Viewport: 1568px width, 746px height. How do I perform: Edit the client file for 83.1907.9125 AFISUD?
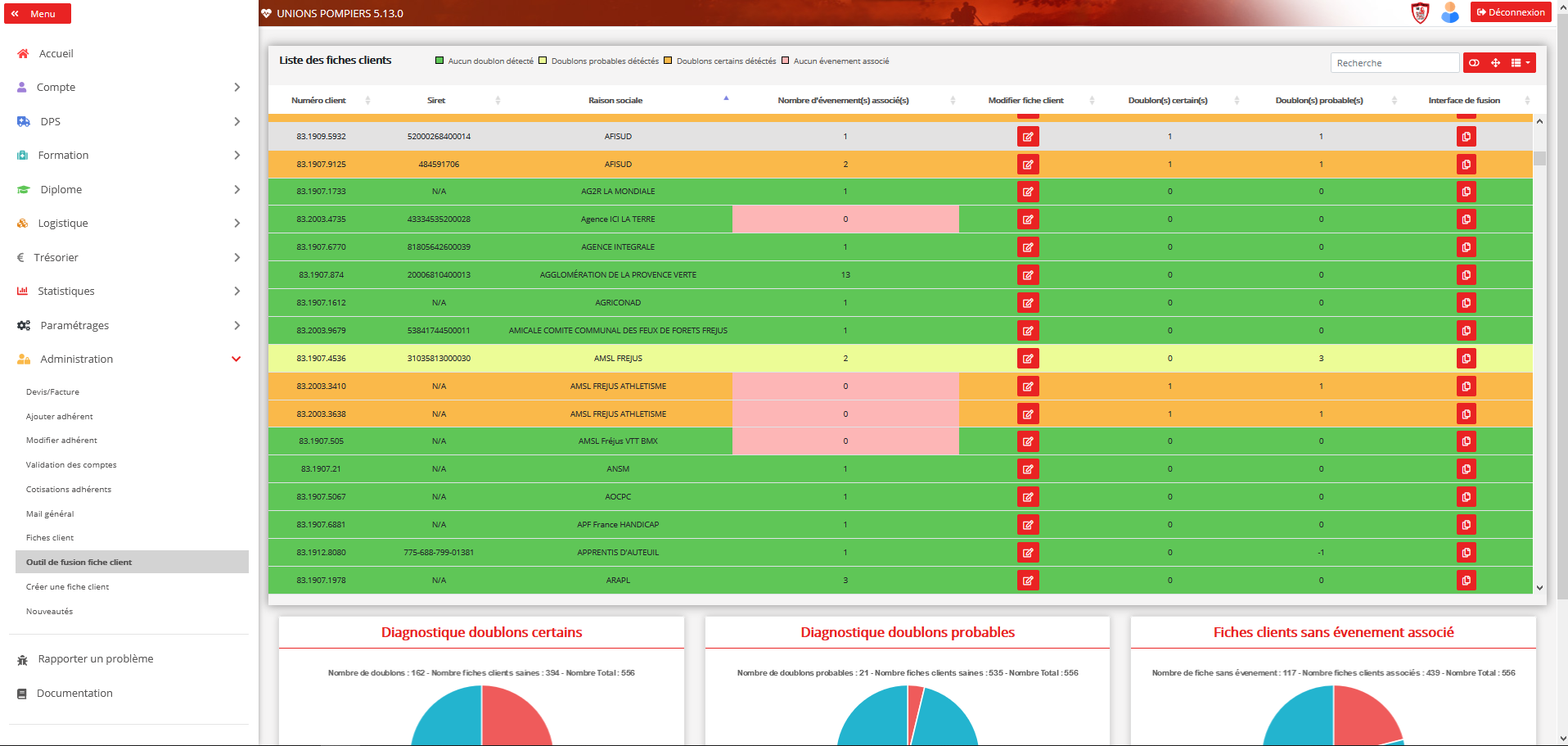[x=1028, y=165]
